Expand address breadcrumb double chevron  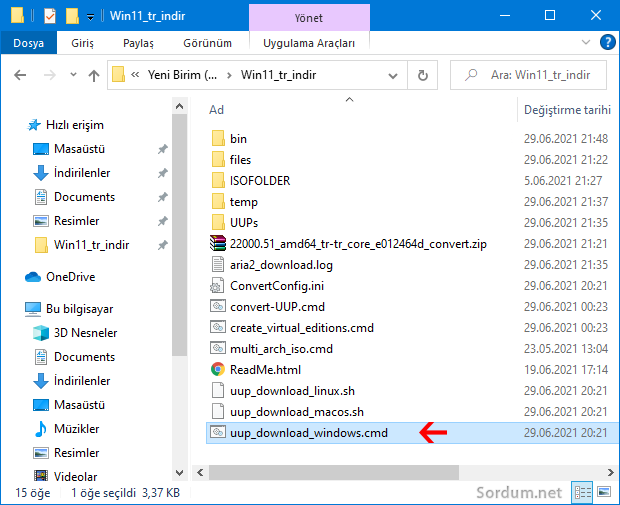point(135,74)
